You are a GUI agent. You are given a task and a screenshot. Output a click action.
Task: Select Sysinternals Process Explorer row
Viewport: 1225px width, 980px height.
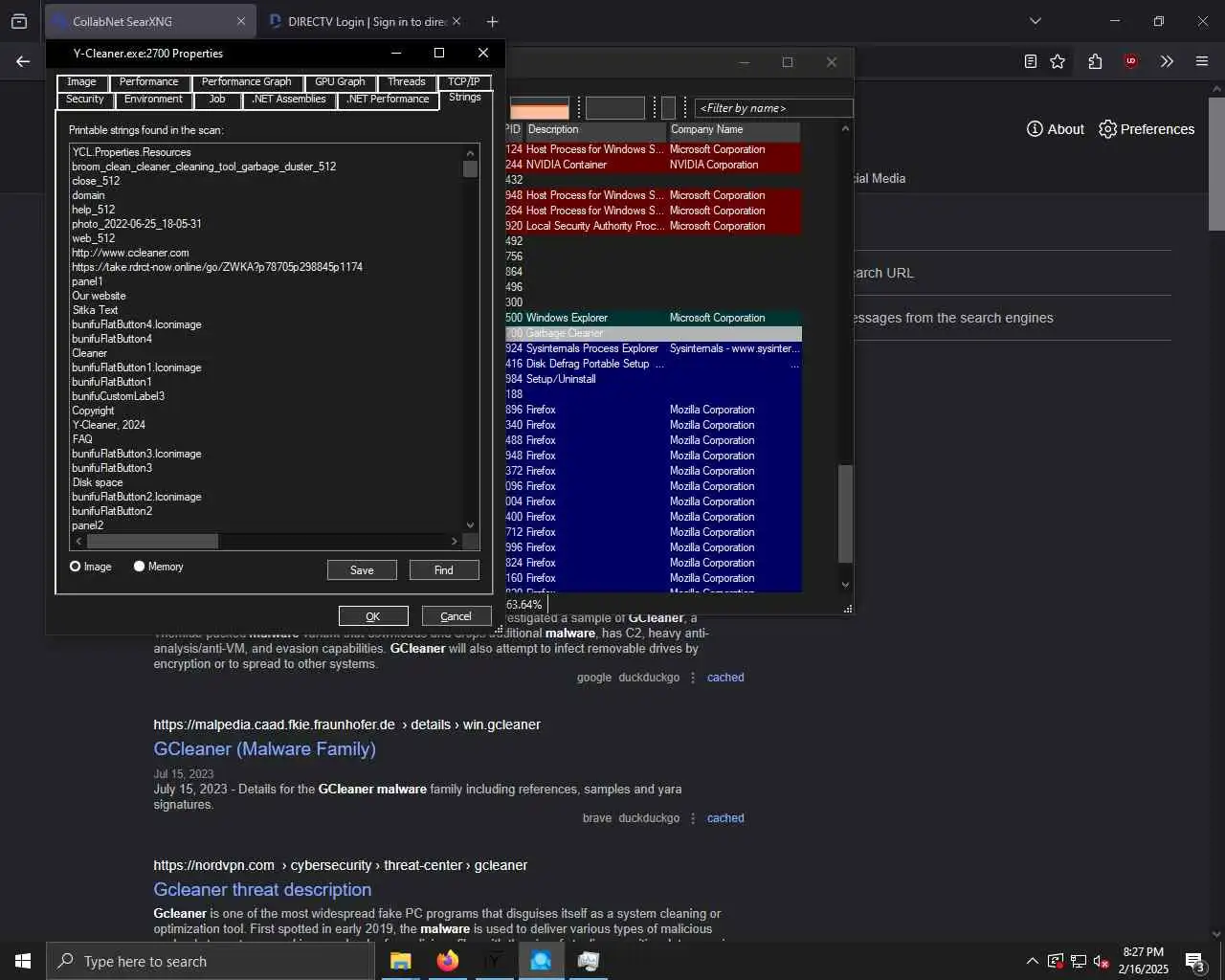point(653,348)
